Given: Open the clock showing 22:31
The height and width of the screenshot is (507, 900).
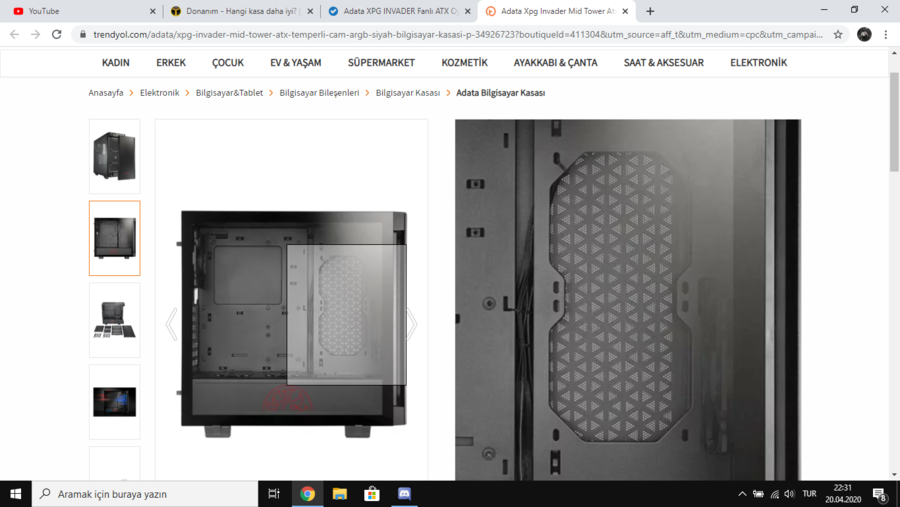Looking at the screenshot, I should (x=843, y=494).
